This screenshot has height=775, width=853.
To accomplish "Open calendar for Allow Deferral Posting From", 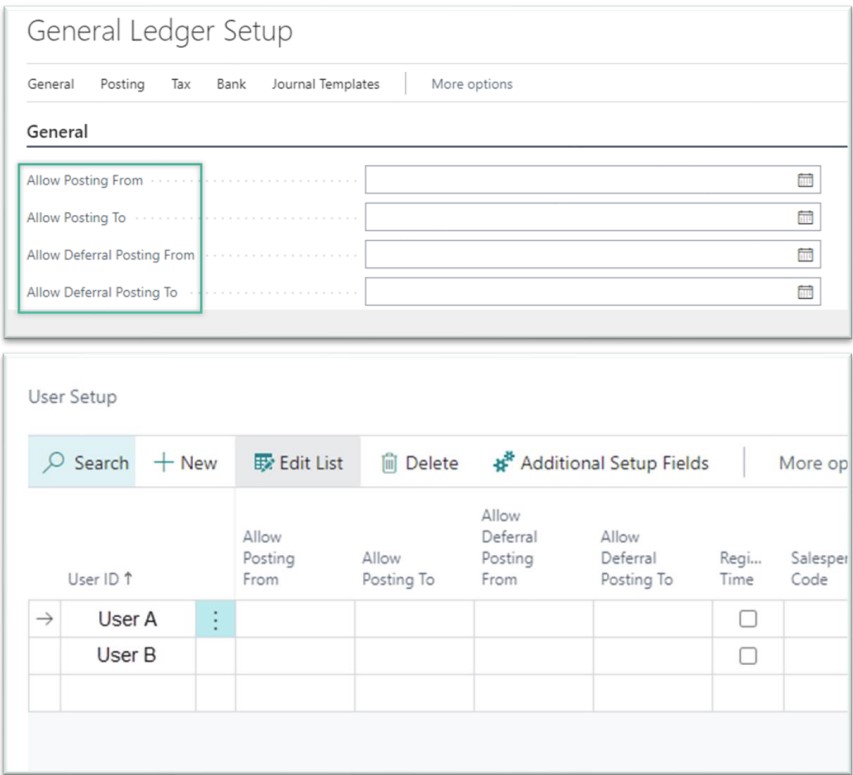I will click(x=805, y=255).
